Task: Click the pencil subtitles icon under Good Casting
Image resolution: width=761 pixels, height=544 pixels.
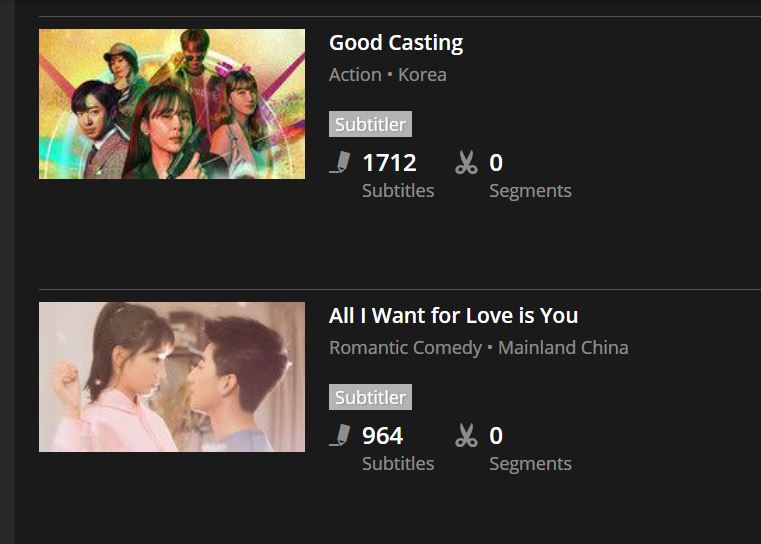Action: point(340,162)
